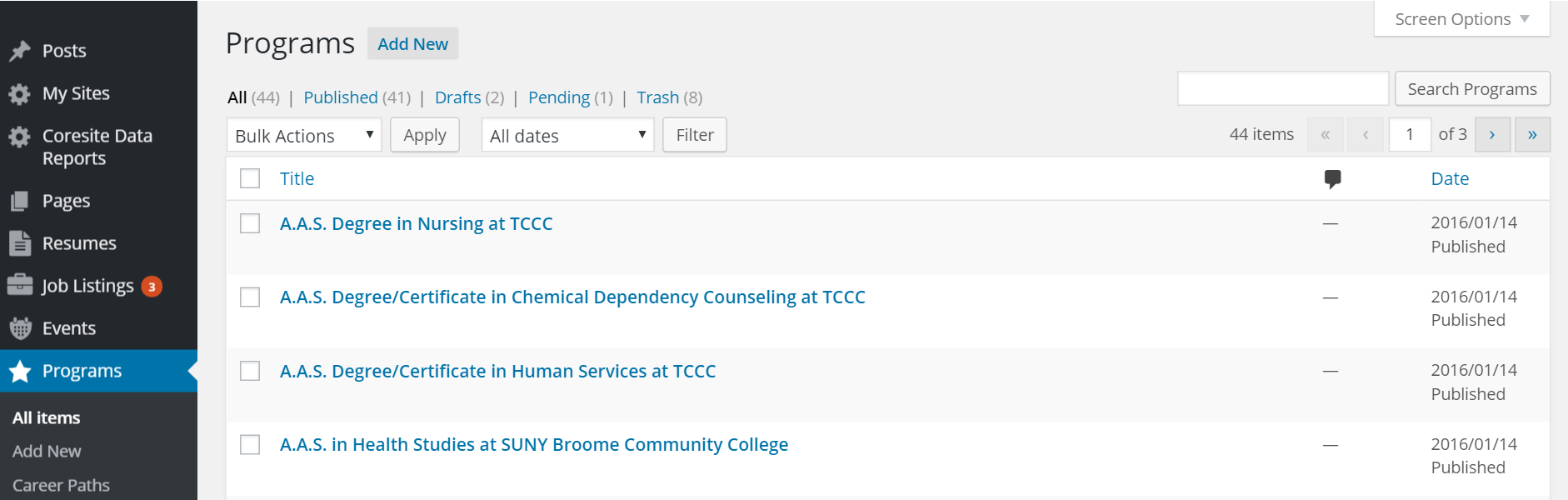Click the comments bubble column icon

click(1332, 179)
